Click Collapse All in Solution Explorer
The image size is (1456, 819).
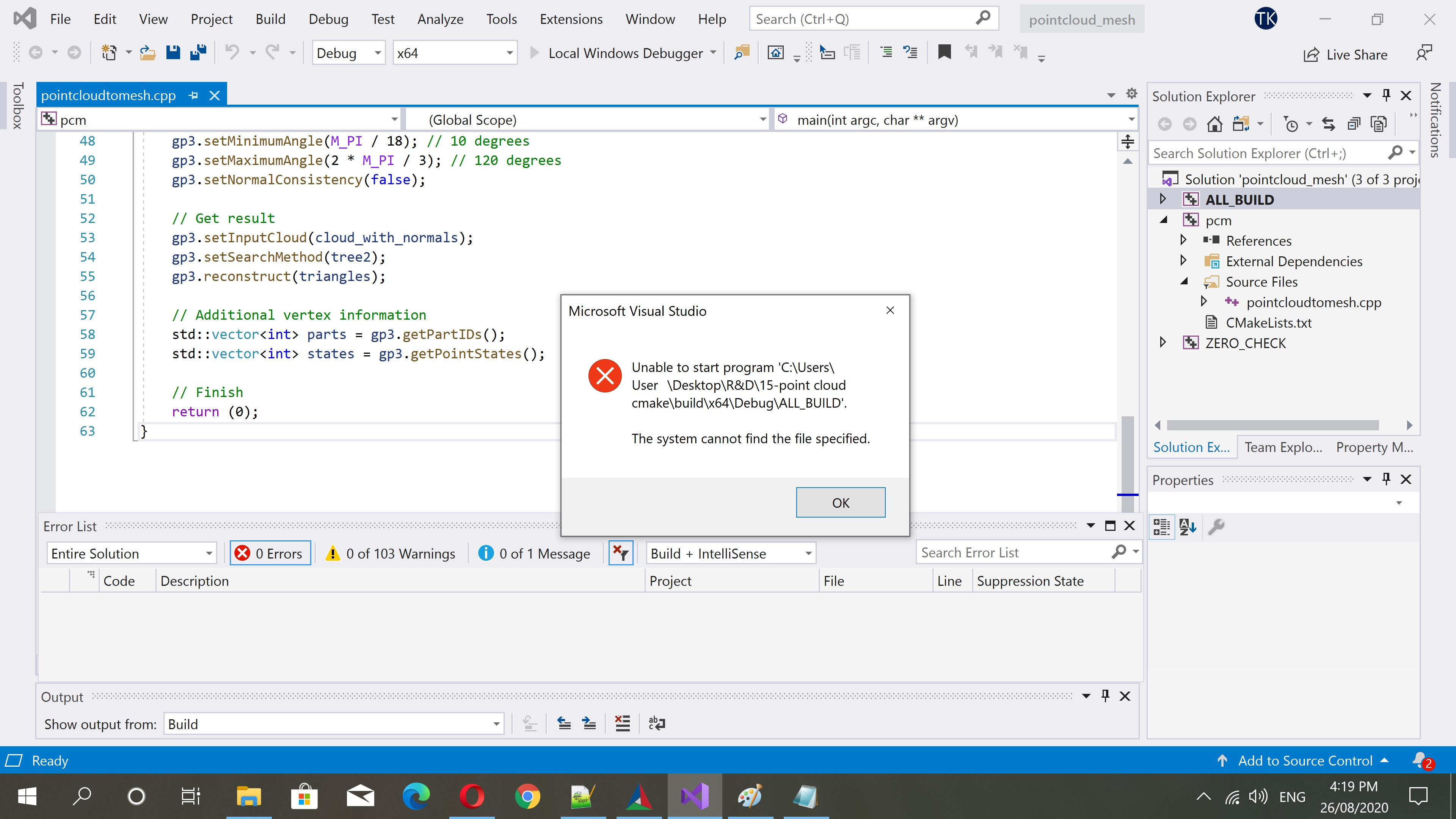pyautogui.click(x=1354, y=124)
